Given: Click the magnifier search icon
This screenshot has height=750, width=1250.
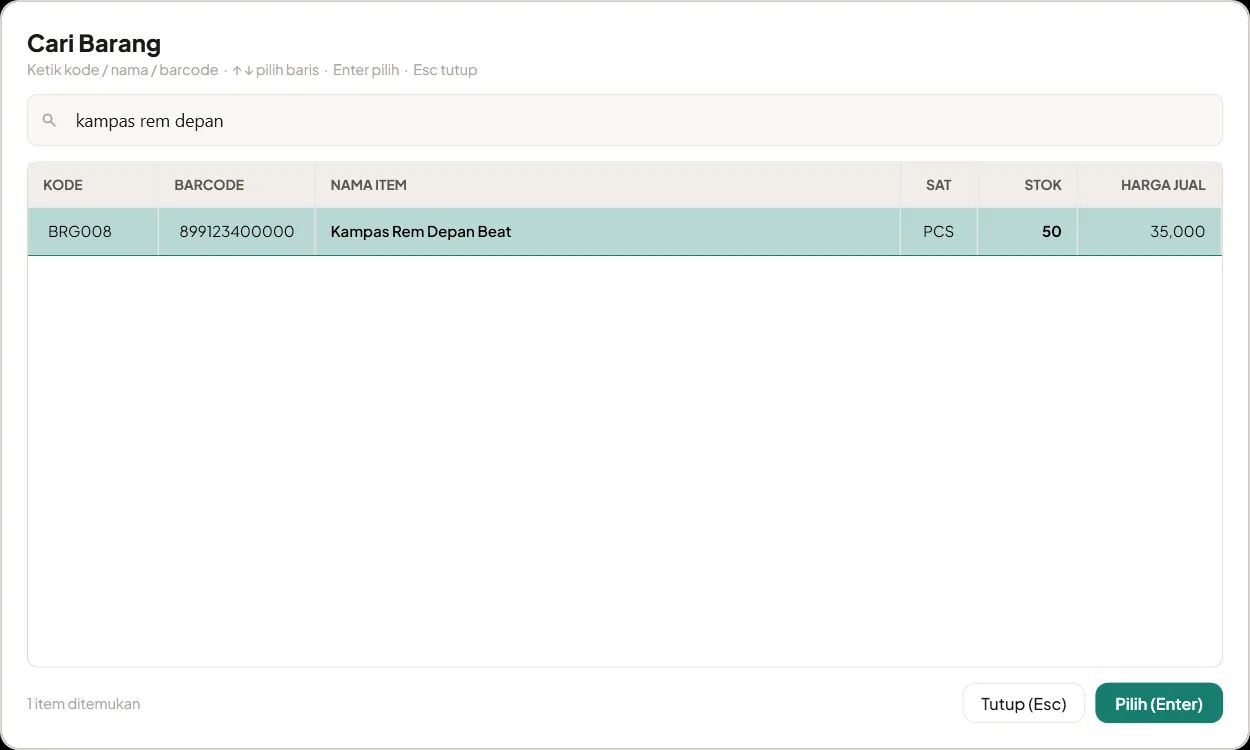Looking at the screenshot, I should click(x=49, y=121).
